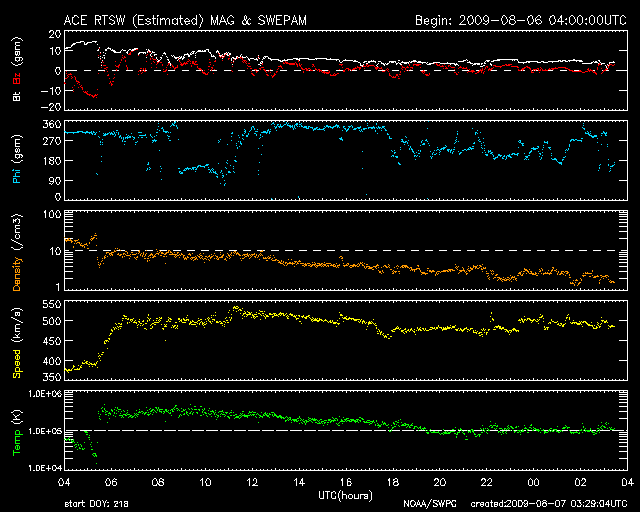Click the '18' hour label on the time axis
This screenshot has height=512, width=640.
coord(393,483)
